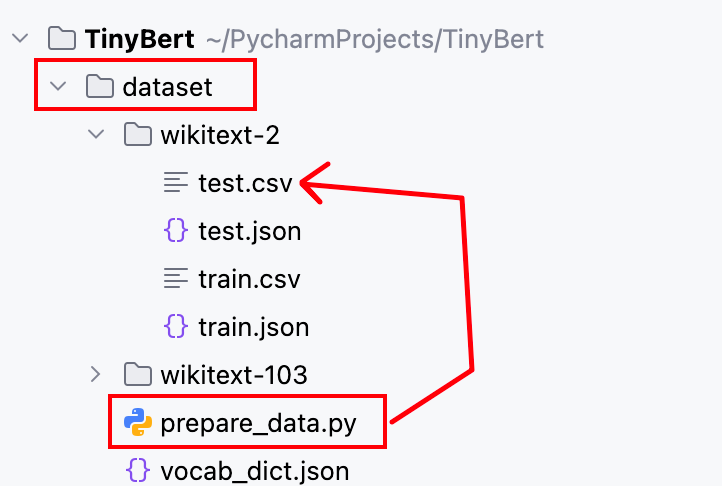Collapse the dataset folder chevron
The height and width of the screenshot is (486, 722).
[x=58, y=86]
